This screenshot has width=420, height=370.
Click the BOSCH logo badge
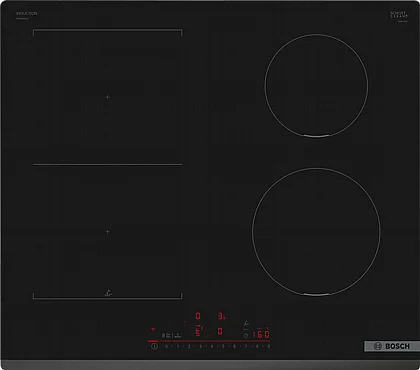pyautogui.click(x=392, y=346)
